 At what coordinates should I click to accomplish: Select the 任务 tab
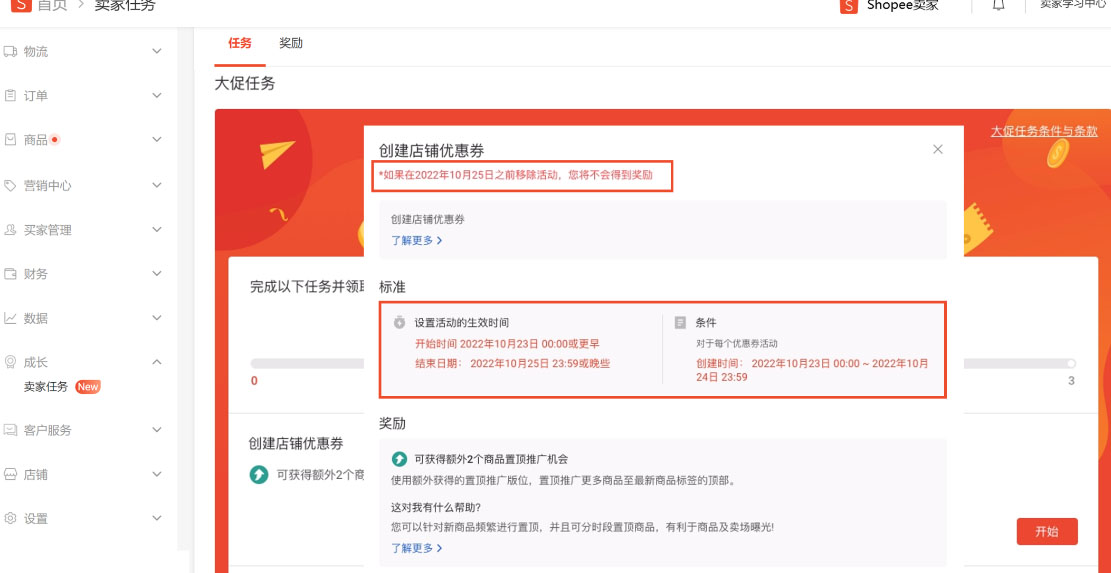tap(240, 44)
